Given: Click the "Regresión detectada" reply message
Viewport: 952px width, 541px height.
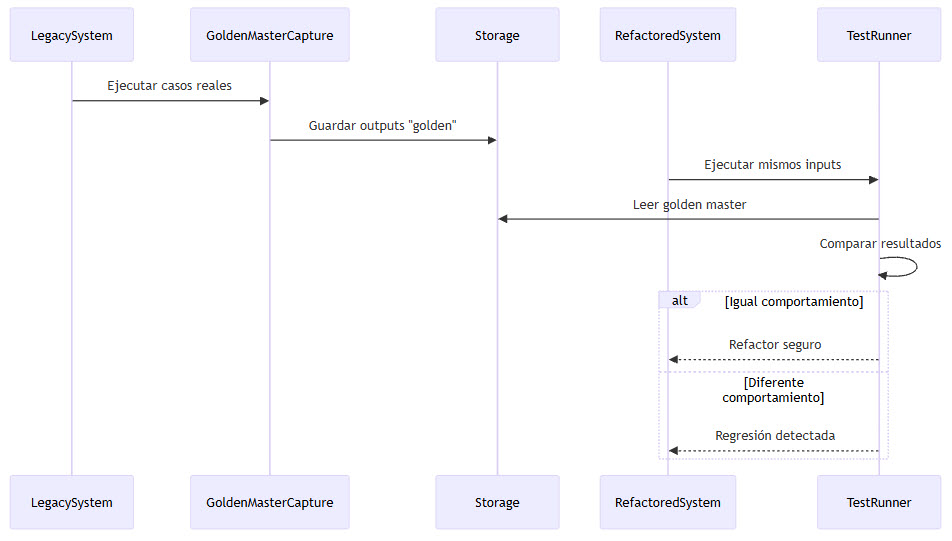Looking at the screenshot, I should point(775,436).
